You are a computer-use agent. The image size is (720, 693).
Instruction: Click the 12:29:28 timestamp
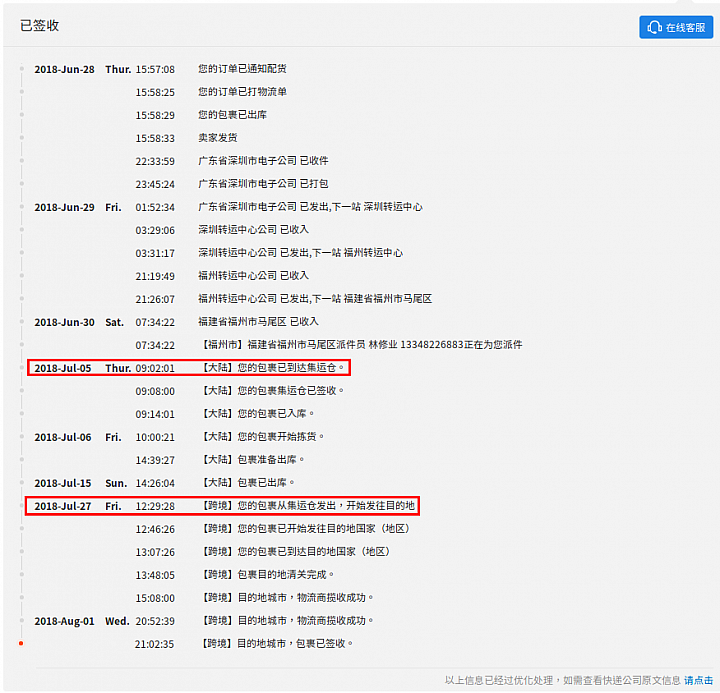pos(155,506)
